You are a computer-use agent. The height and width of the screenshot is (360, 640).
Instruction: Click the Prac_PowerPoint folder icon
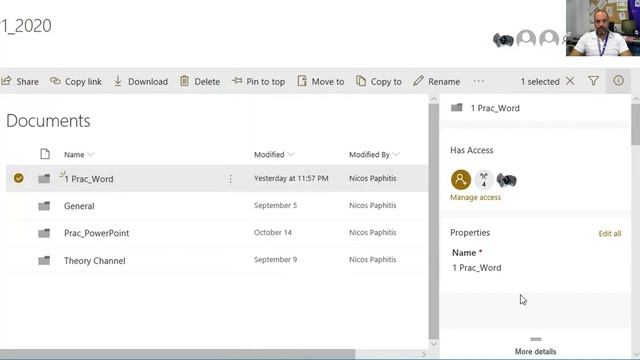[44, 233]
